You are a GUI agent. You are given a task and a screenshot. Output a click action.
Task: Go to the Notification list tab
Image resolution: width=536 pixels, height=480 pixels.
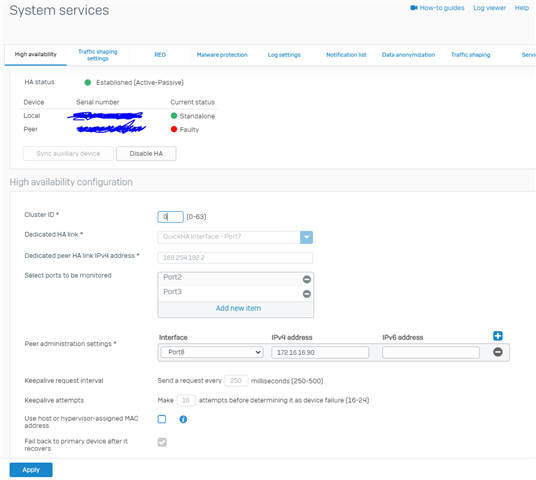coord(346,55)
